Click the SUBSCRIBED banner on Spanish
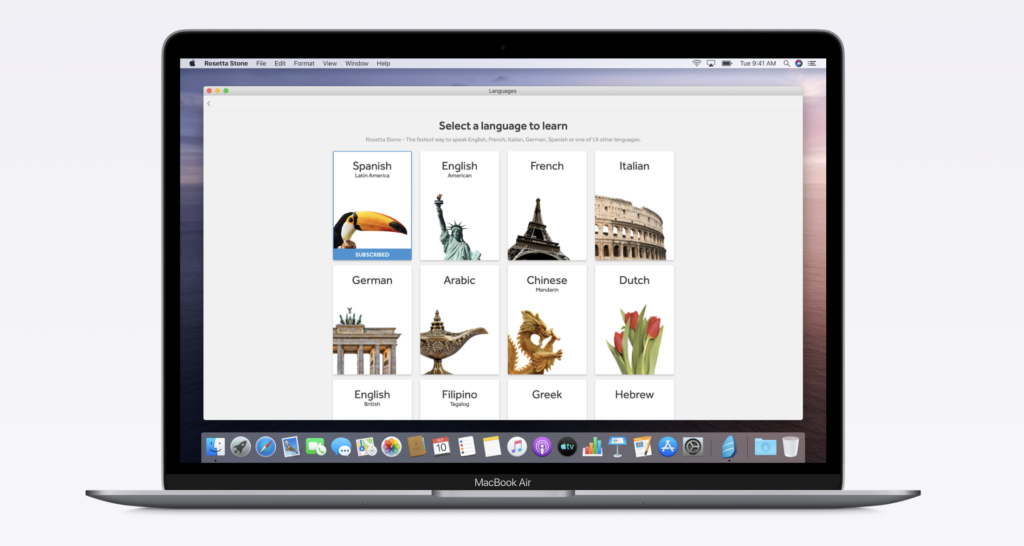Image resolution: width=1024 pixels, height=546 pixels. (372, 254)
